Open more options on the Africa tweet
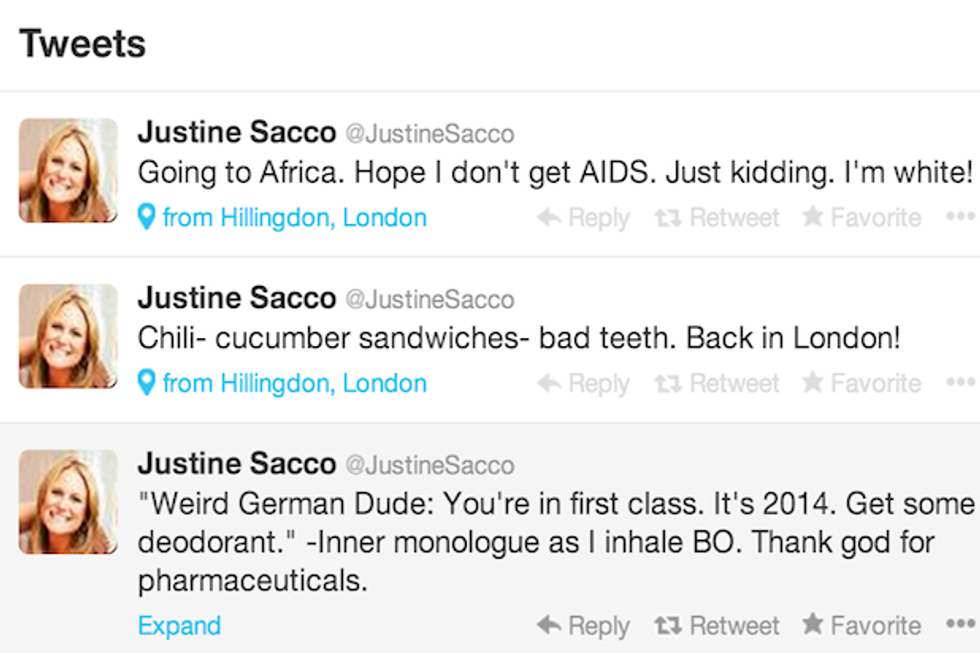This screenshot has width=980, height=653. pos(959,217)
